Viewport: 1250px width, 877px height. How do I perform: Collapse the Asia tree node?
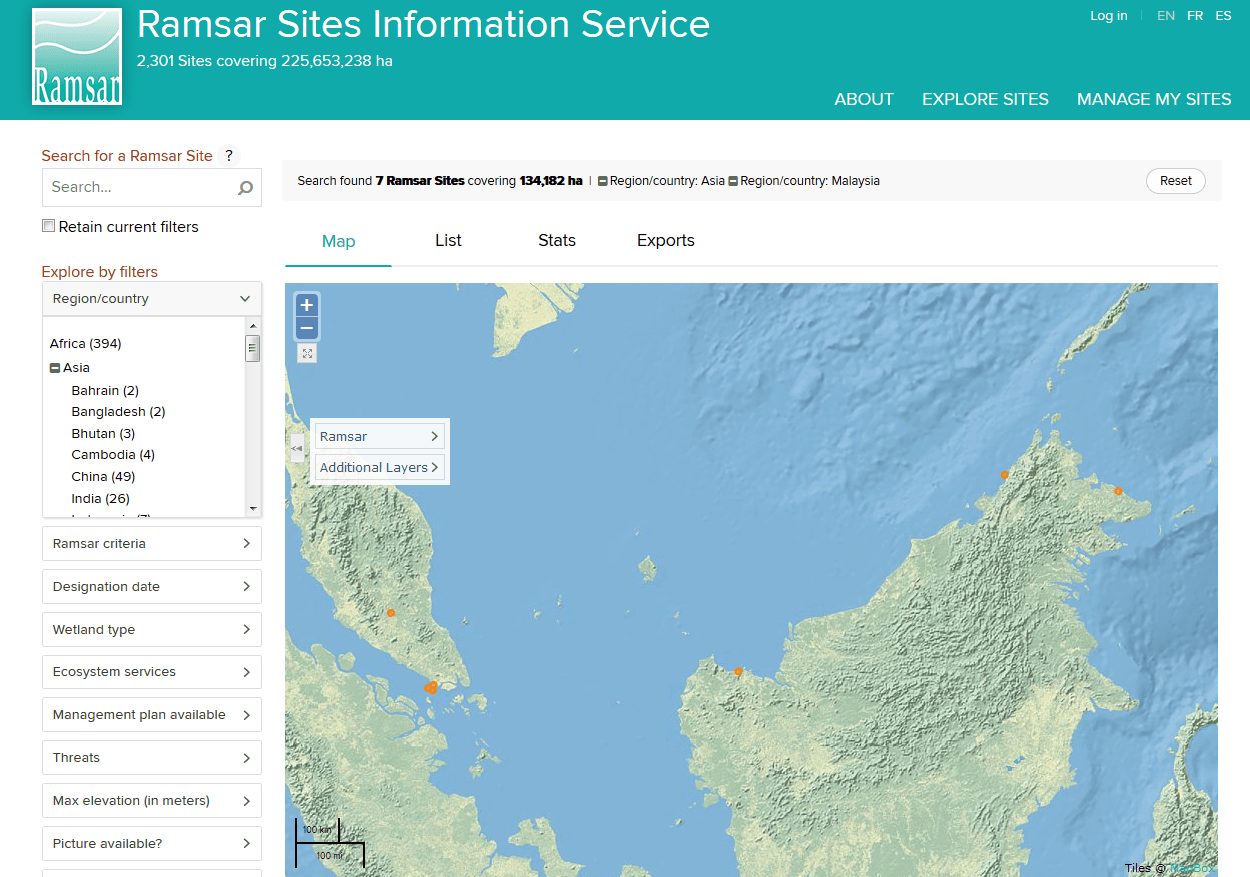(55, 368)
